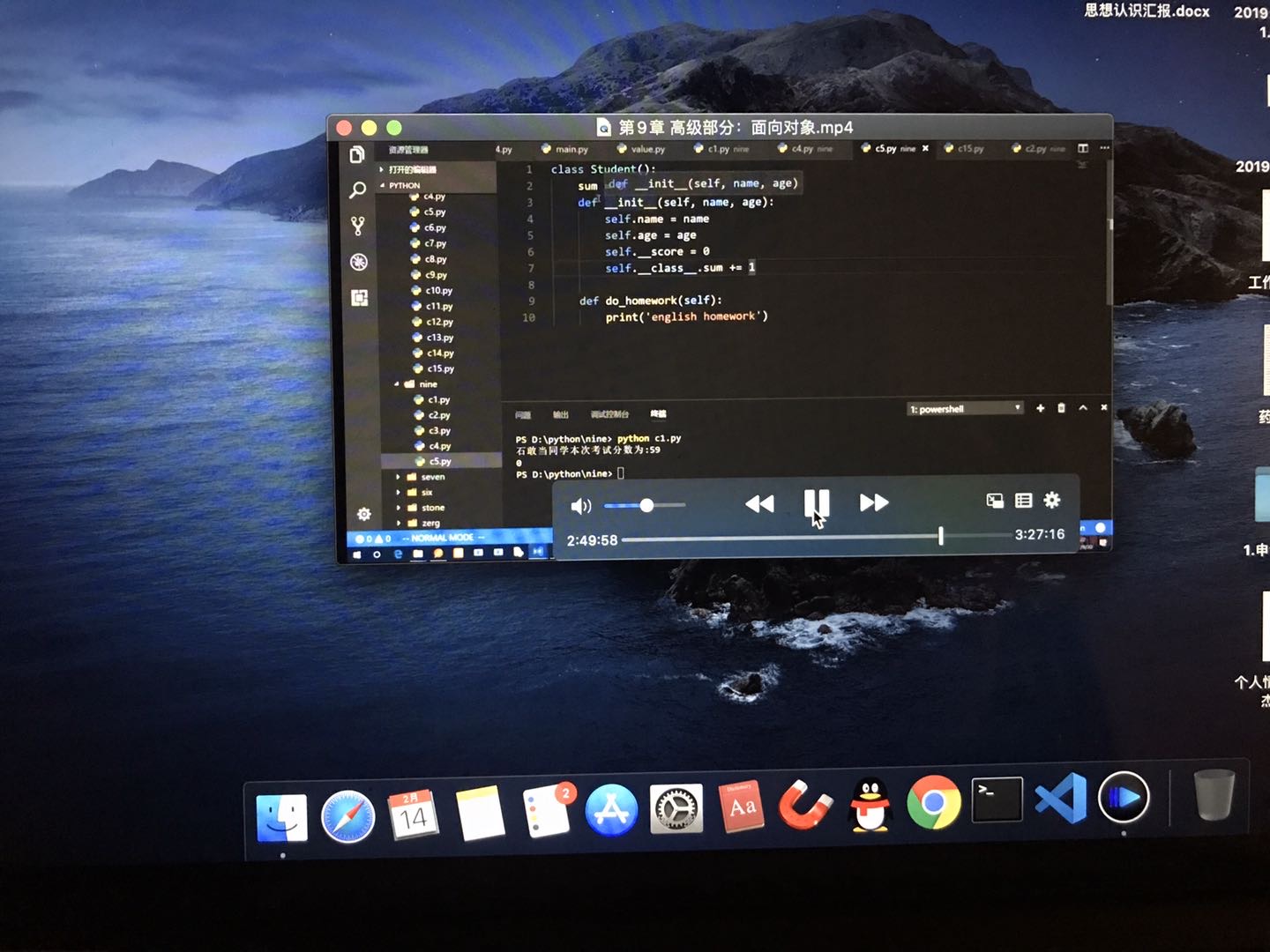1270x952 pixels.
Task: Open the QQ penguin app in the Dock
Action: (x=870, y=805)
